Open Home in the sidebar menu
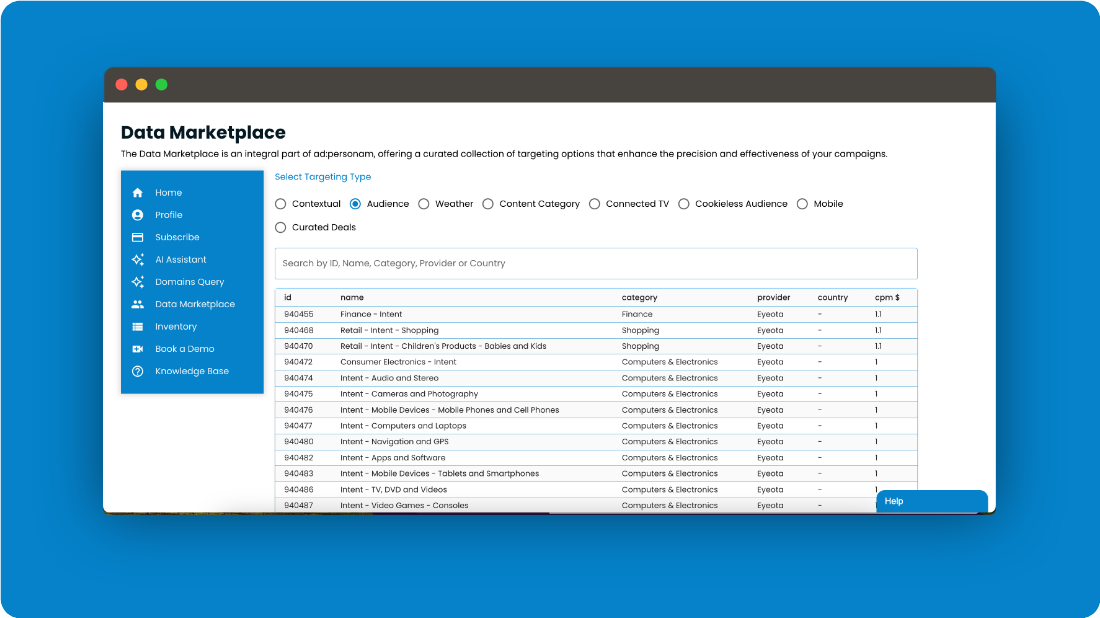 (x=168, y=193)
